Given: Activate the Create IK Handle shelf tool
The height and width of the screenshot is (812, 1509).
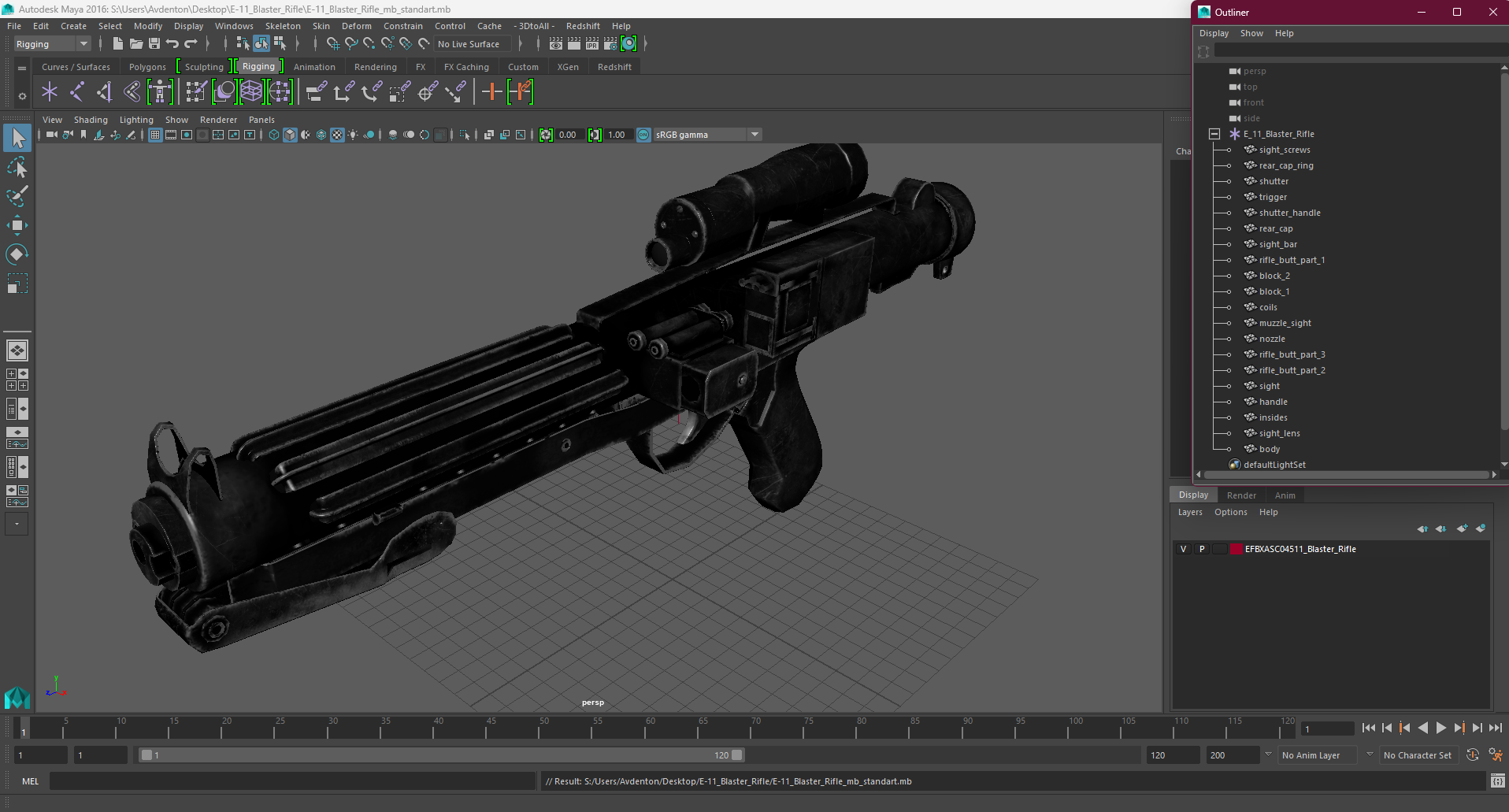Looking at the screenshot, I should pyautogui.click(x=105, y=92).
